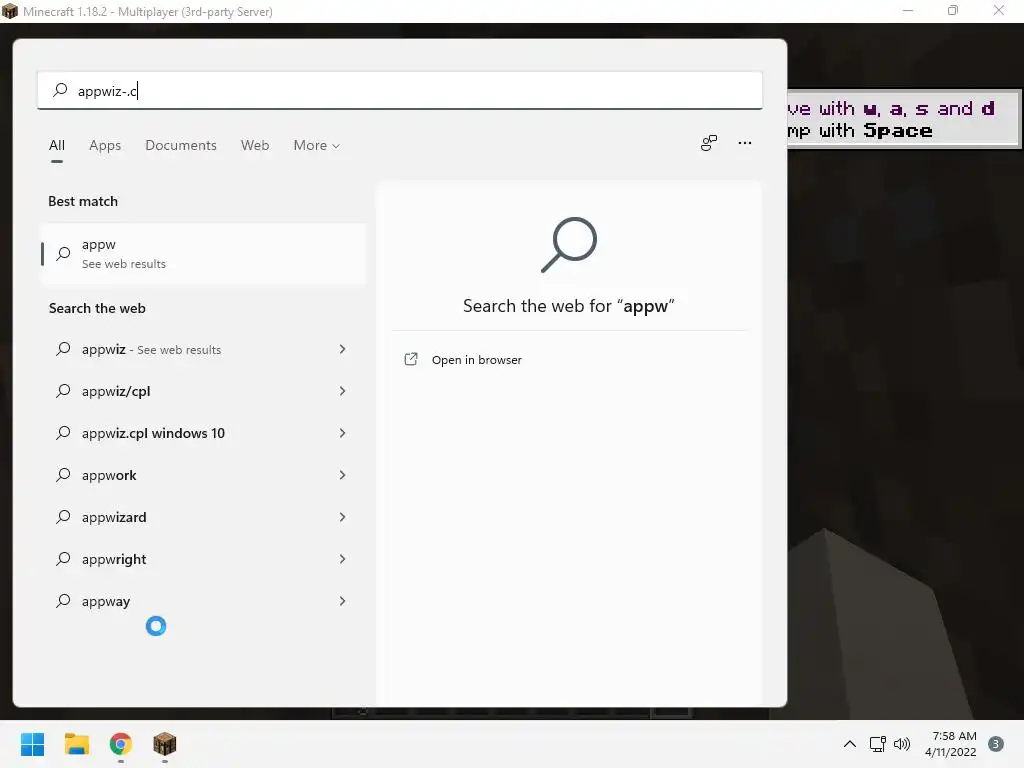Viewport: 1024px width, 768px height.
Task: Expand the arrow beside appwork
Action: [x=342, y=475]
